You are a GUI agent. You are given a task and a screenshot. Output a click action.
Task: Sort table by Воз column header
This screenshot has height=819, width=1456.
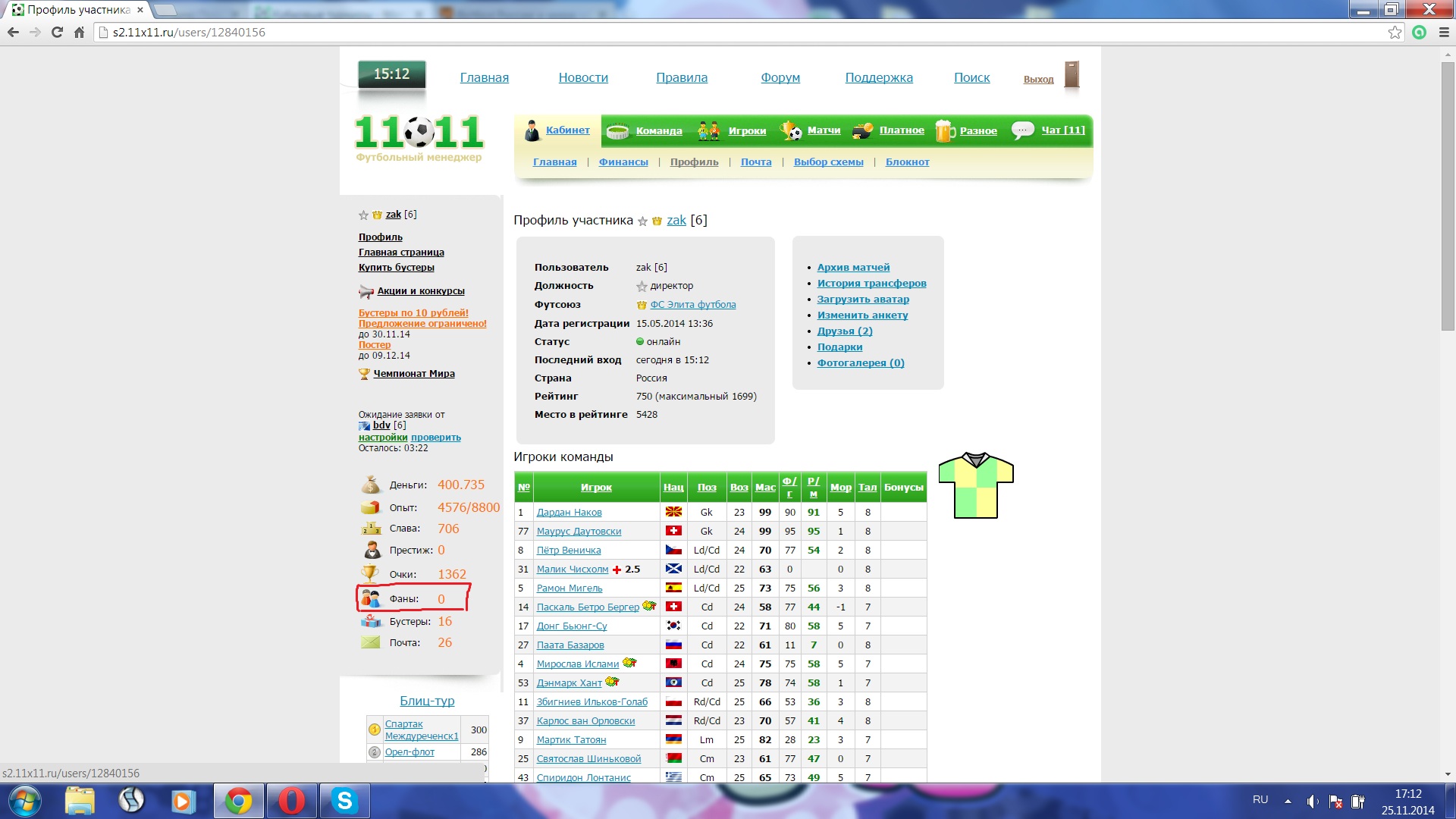point(739,488)
